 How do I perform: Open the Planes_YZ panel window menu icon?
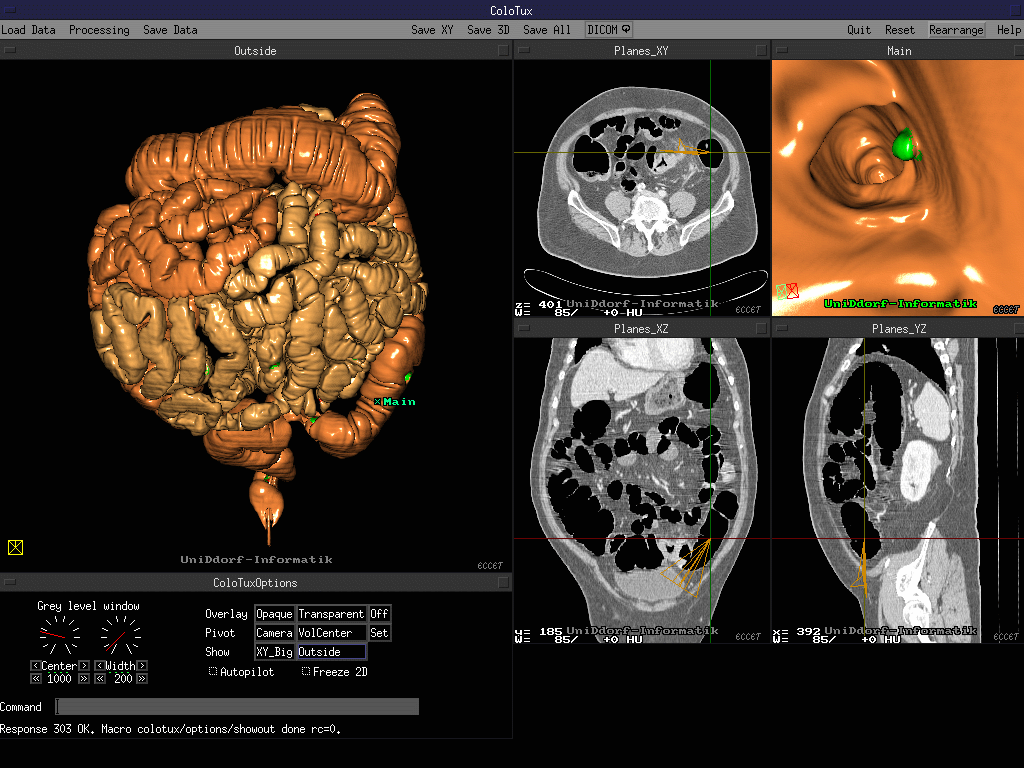pos(782,328)
